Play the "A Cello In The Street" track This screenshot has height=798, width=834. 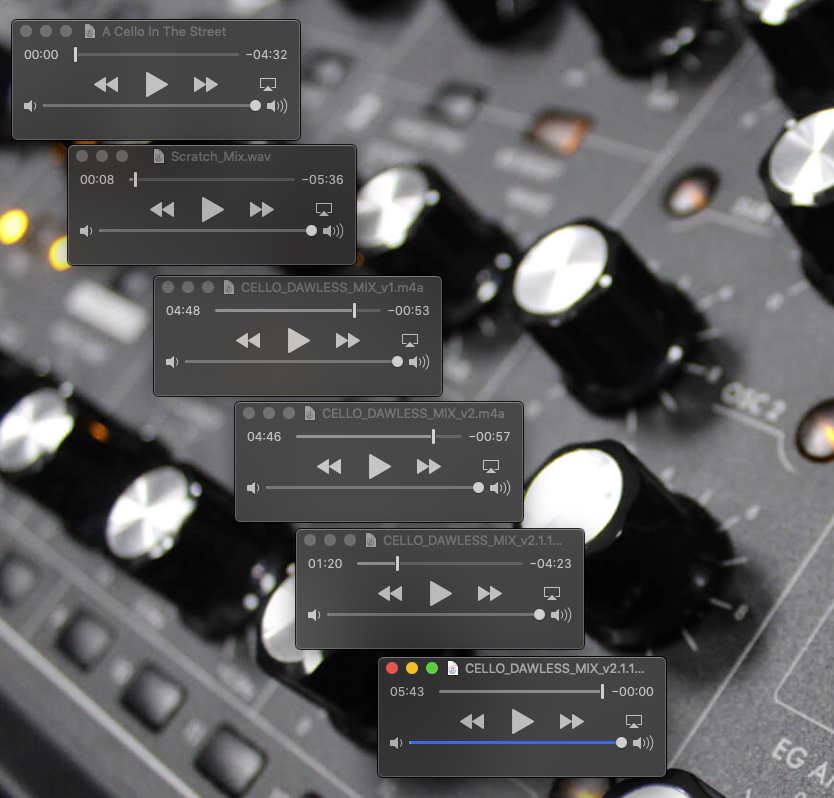click(x=156, y=84)
